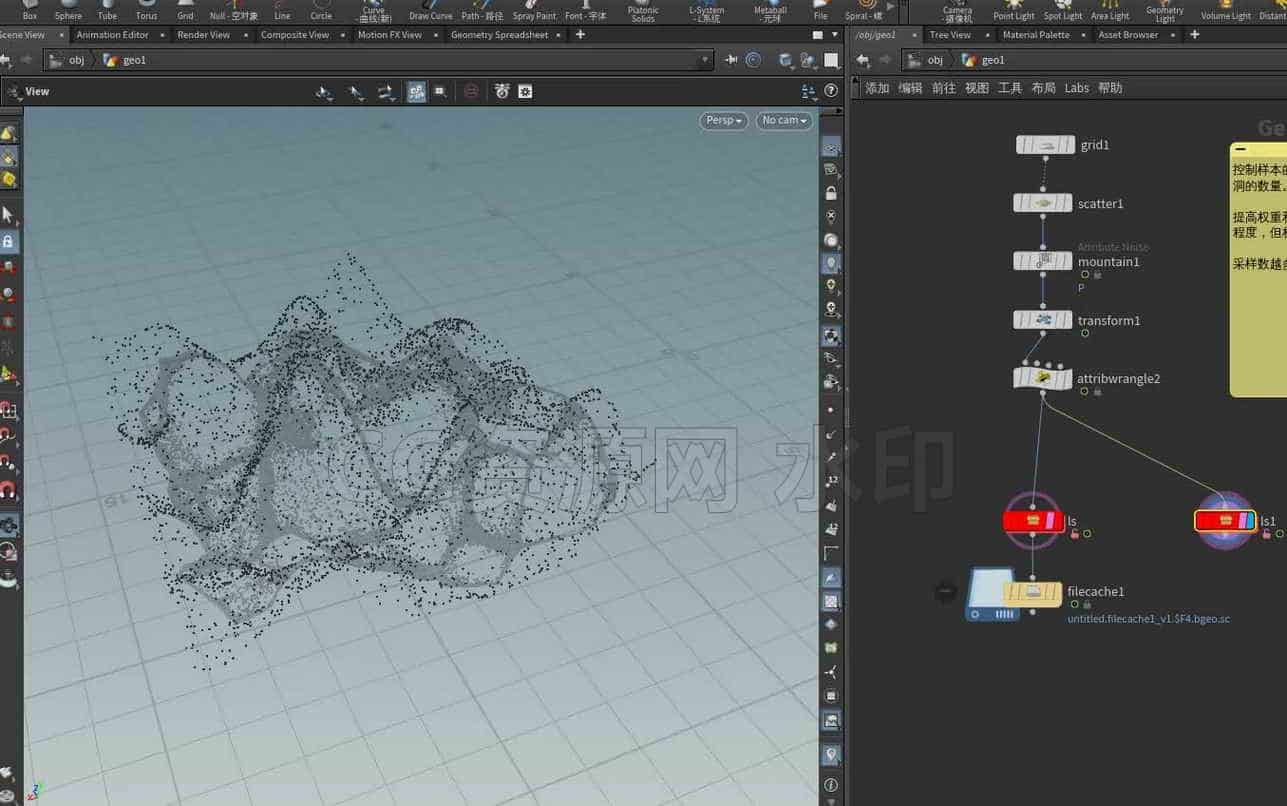1287x806 pixels.
Task: Click the Volume Light shelf tool
Action: (x=1226, y=11)
